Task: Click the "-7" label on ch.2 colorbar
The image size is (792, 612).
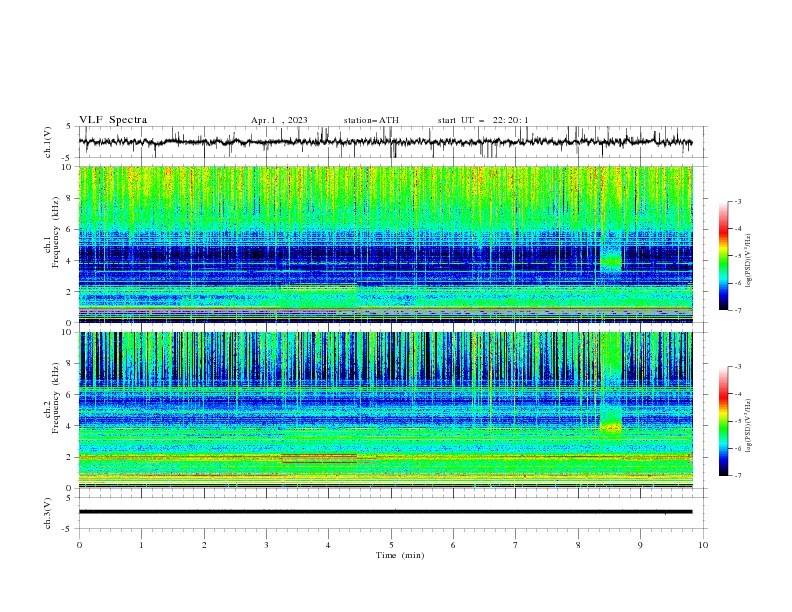Action: click(x=738, y=475)
